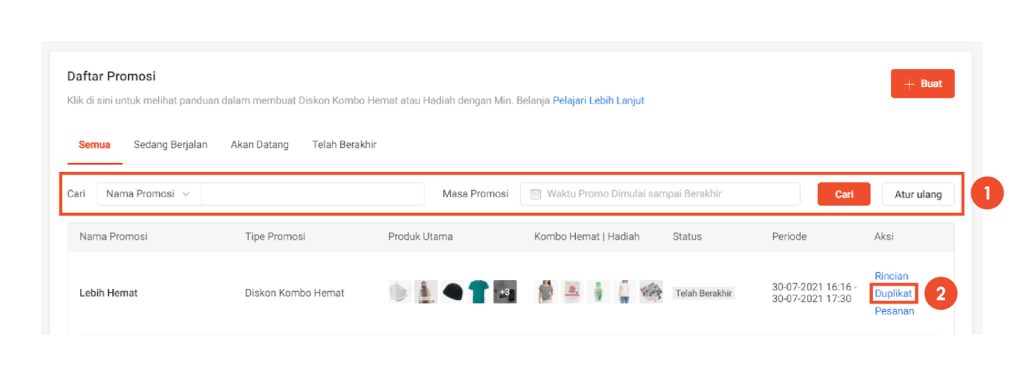Switch to the Sedang Berjalan tab
This screenshot has height=367, width=1024.
[x=170, y=144]
